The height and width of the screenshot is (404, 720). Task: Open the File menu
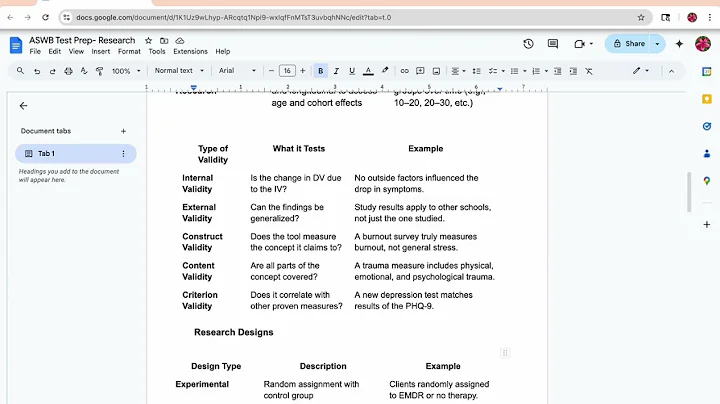35,51
